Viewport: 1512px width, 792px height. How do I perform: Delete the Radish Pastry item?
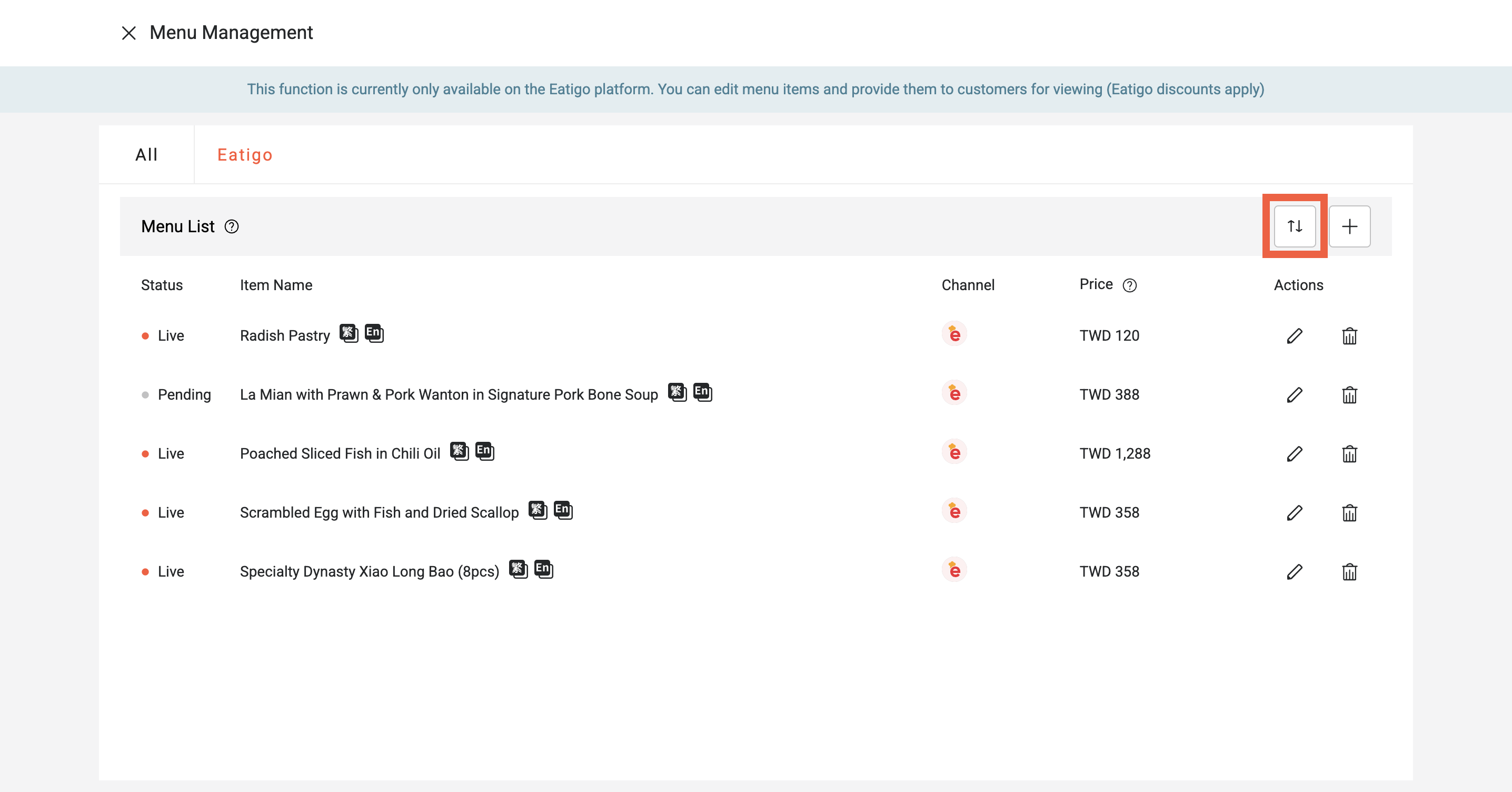(1349, 336)
